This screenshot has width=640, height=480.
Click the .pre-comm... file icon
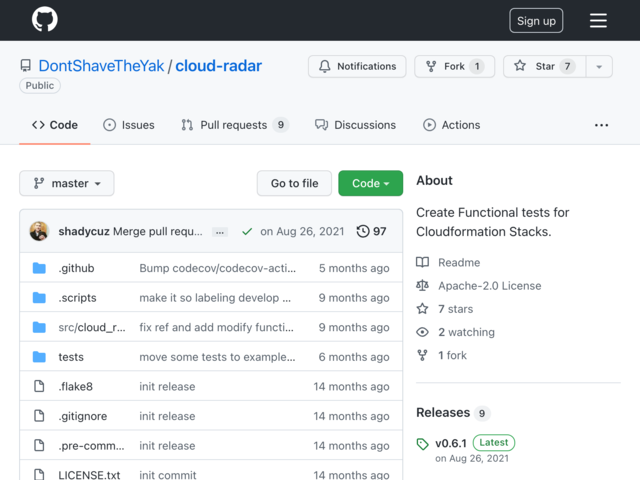click(39, 445)
